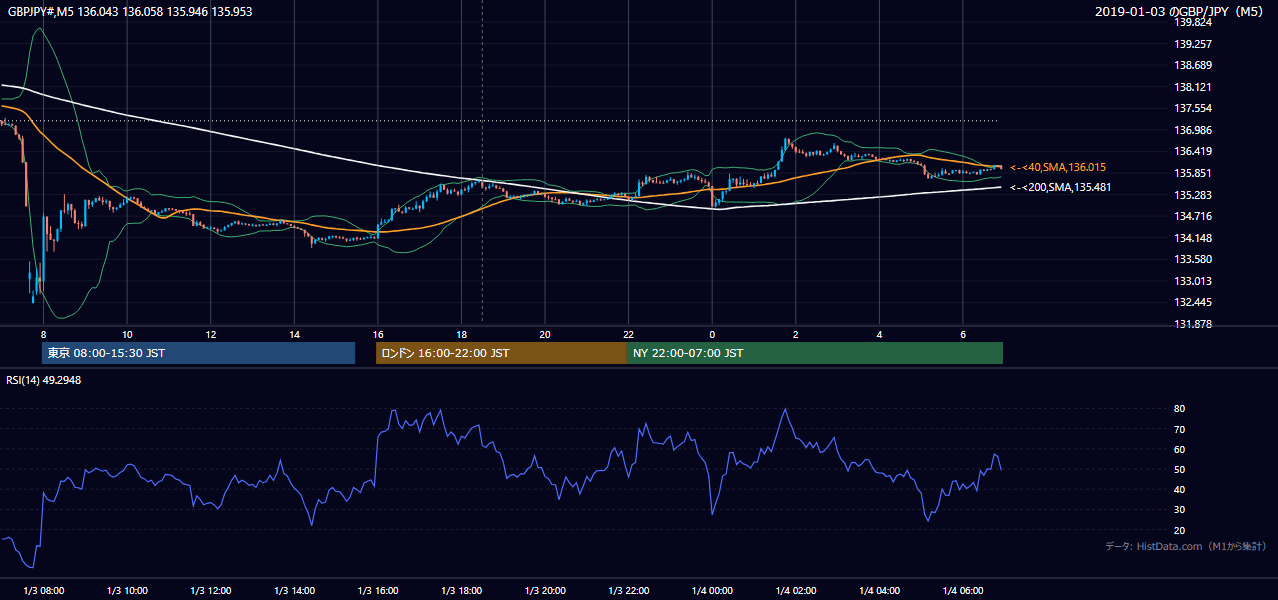Select the Tokyo session bar 東京 08:00-15:30 JST
The height and width of the screenshot is (600, 1278).
click(x=198, y=353)
